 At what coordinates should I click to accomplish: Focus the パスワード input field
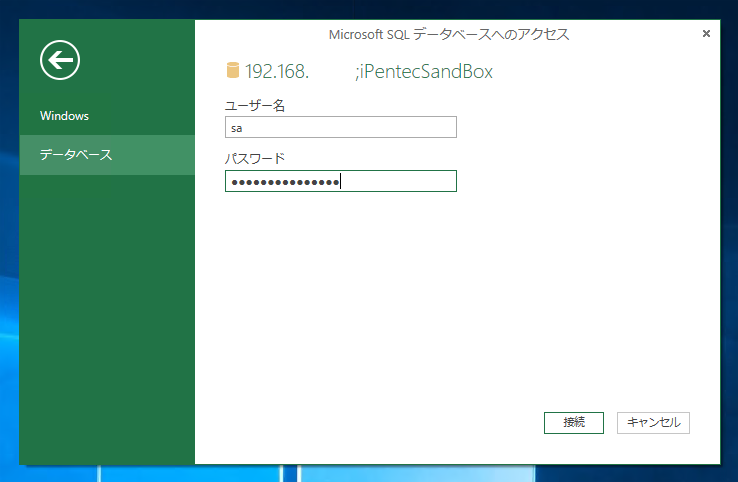(x=341, y=181)
